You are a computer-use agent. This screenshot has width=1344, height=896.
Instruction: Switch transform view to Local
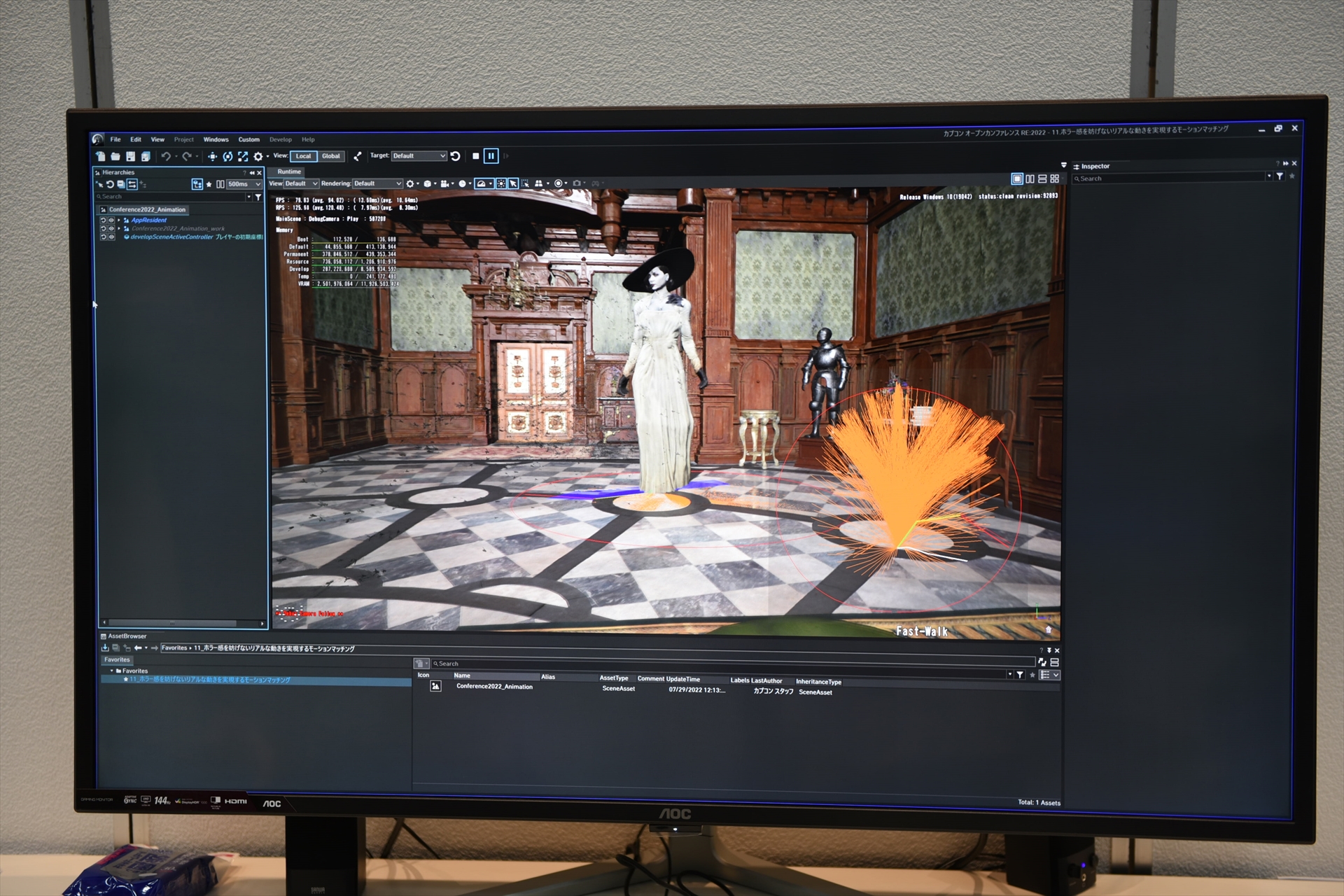pyautogui.click(x=303, y=156)
